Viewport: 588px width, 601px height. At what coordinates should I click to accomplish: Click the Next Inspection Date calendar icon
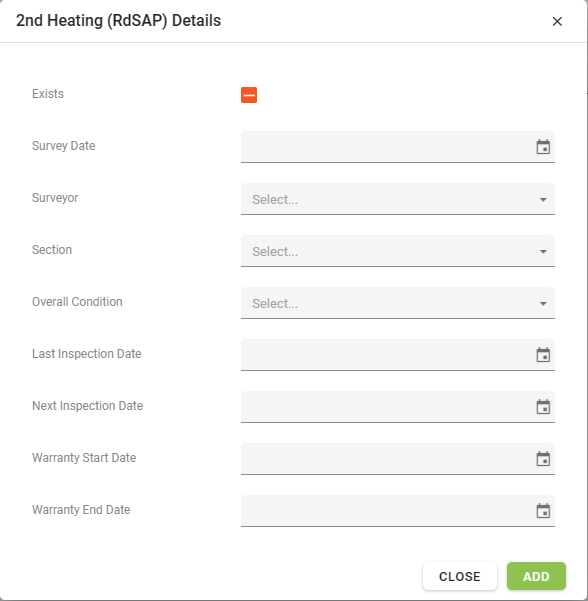click(543, 407)
